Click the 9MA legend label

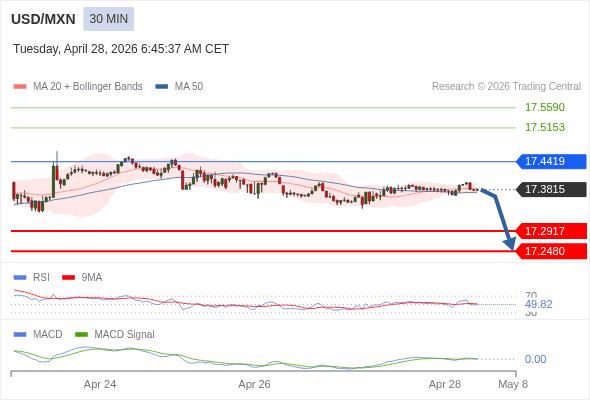[x=92, y=278]
